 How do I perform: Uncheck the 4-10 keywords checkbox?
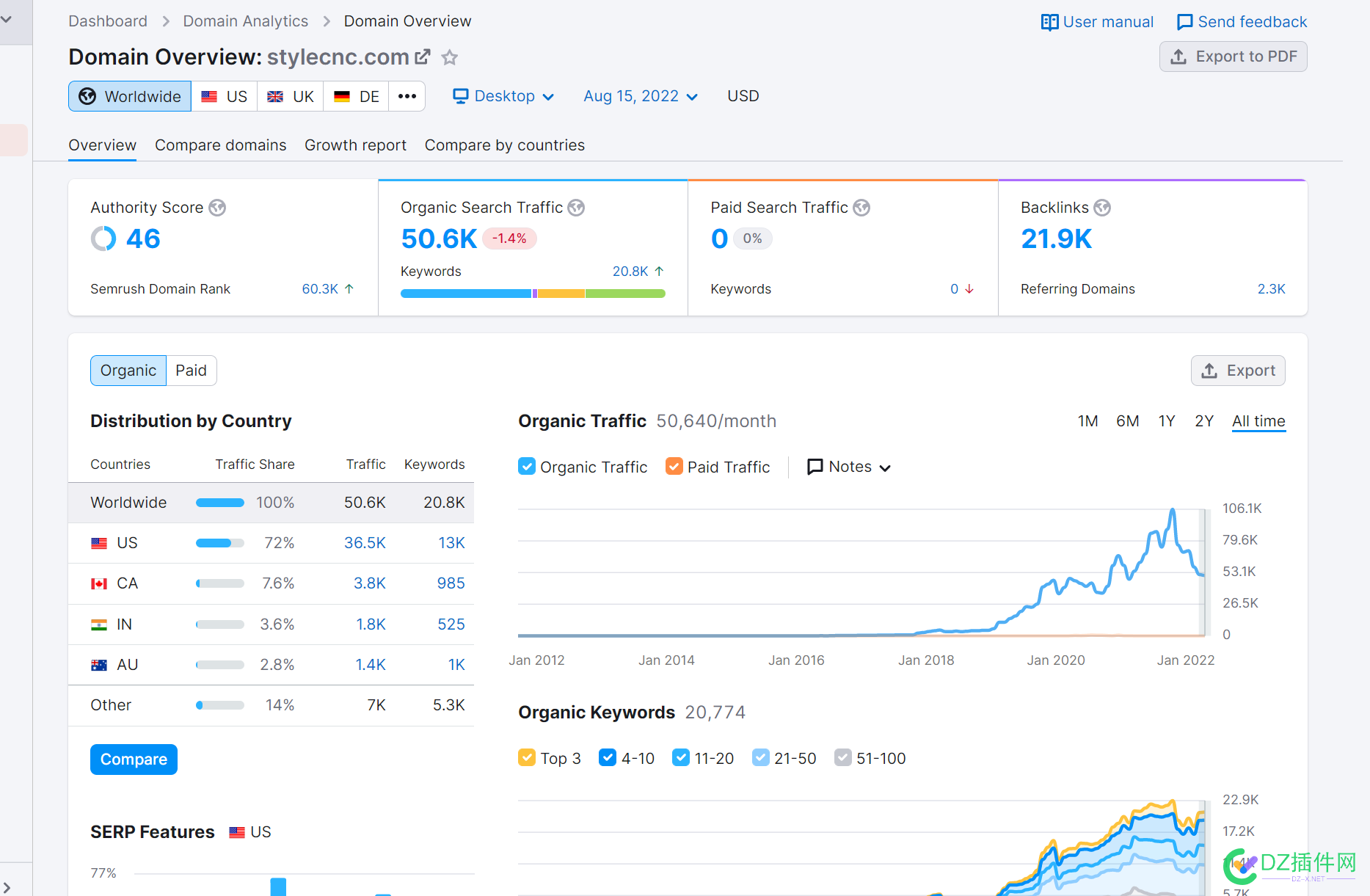pyautogui.click(x=608, y=757)
